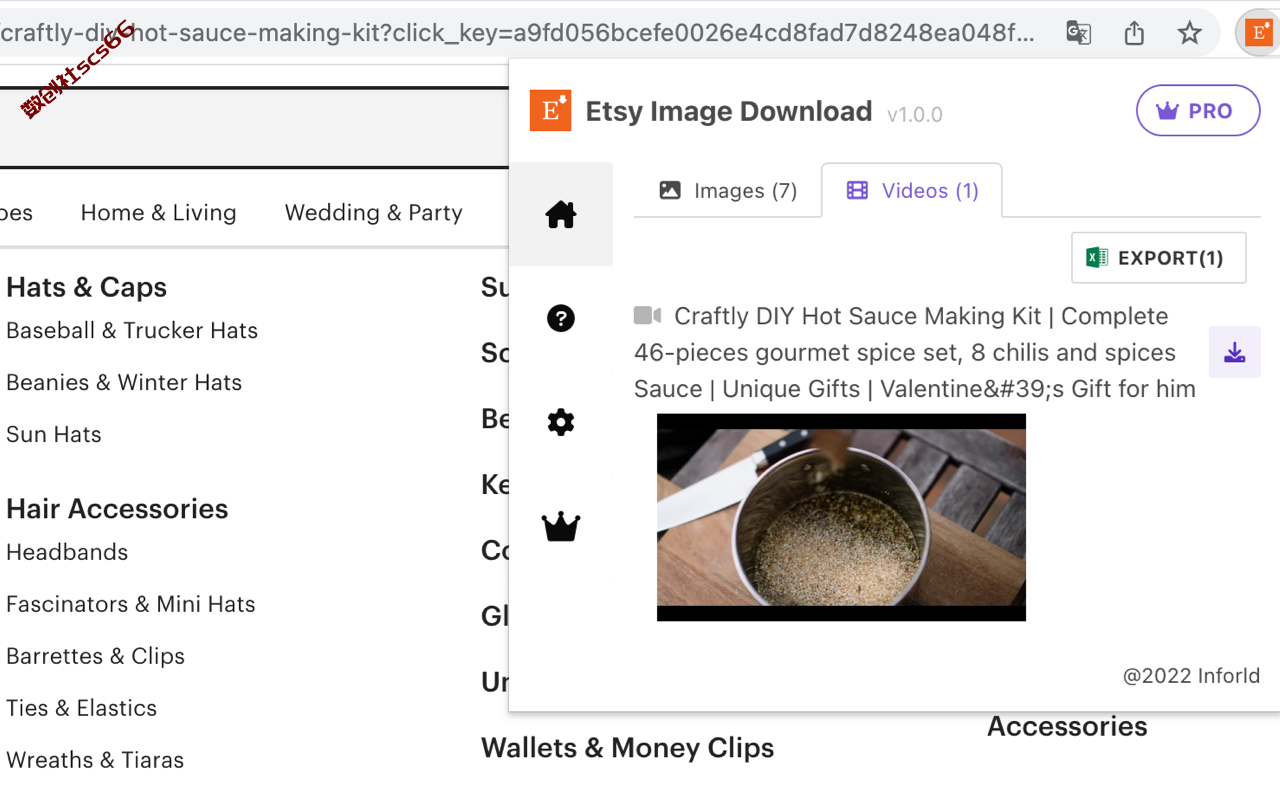1280x800 pixels.
Task: Select the Videos (1) tab
Action: (x=912, y=191)
